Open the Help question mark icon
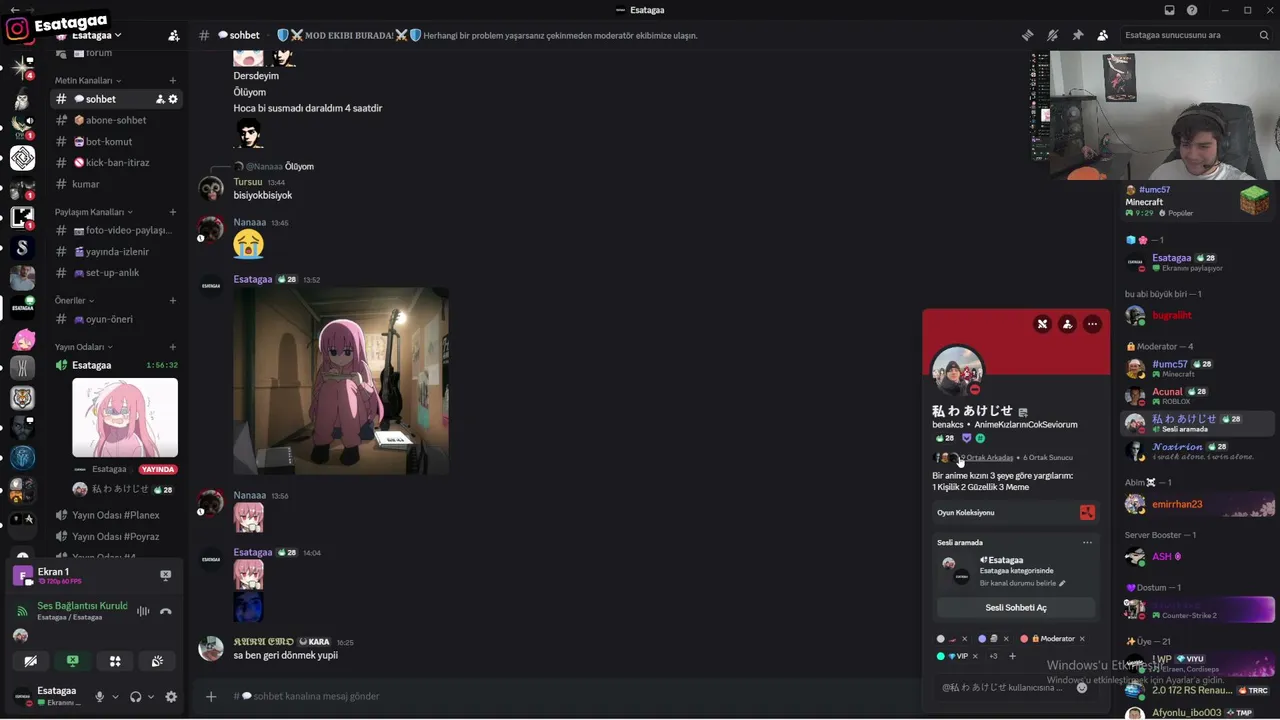1280x720 pixels. (x=1192, y=10)
